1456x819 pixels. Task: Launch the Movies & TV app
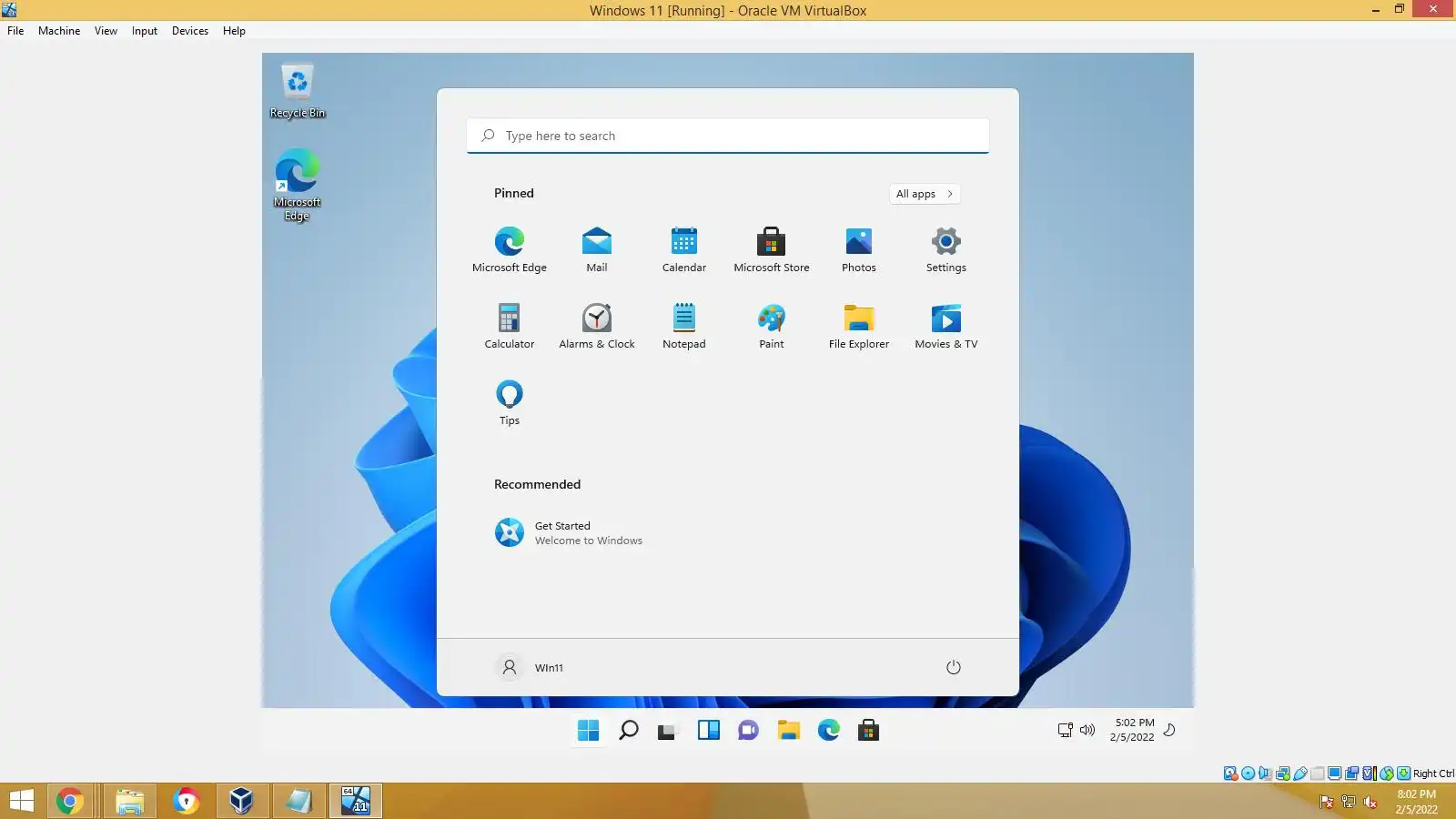click(946, 326)
